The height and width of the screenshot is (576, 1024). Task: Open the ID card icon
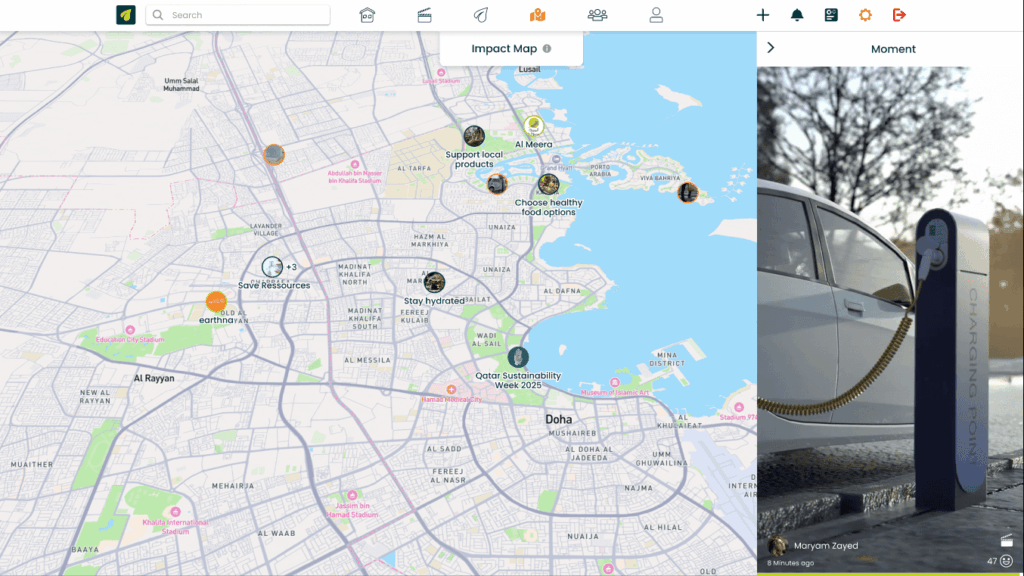coord(831,14)
